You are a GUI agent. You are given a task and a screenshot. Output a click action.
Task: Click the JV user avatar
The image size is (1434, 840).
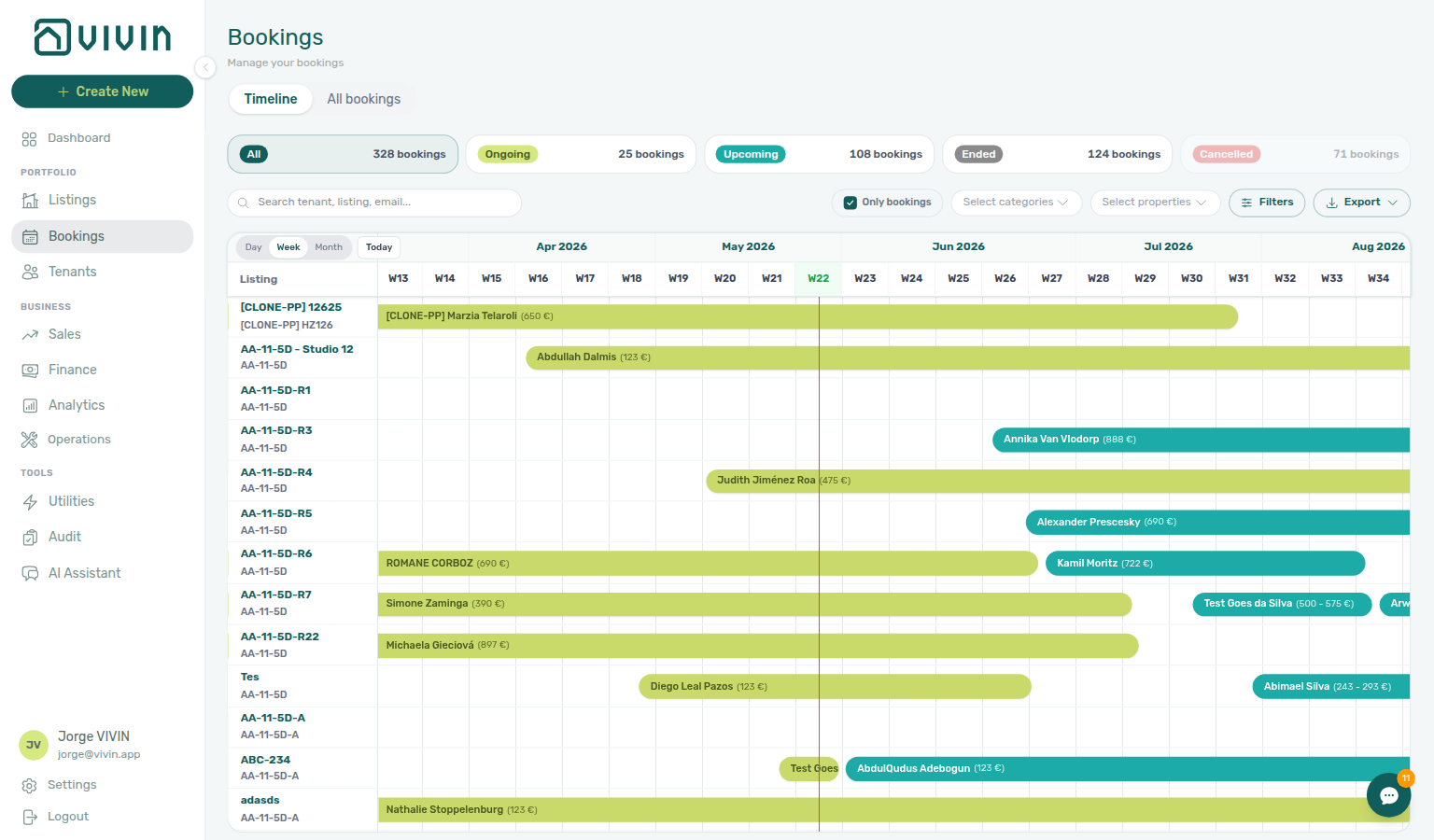tap(34, 745)
